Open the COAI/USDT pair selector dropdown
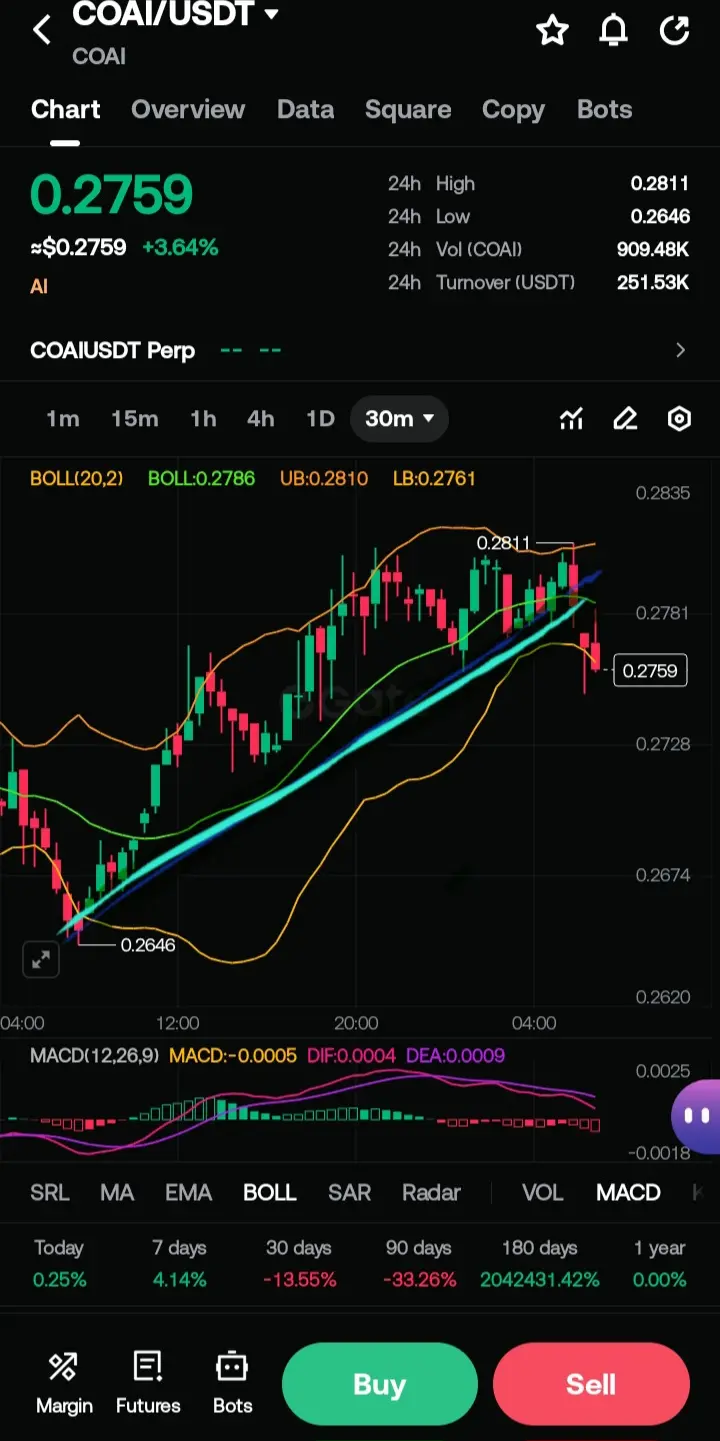This screenshot has width=720, height=1441. [176, 14]
